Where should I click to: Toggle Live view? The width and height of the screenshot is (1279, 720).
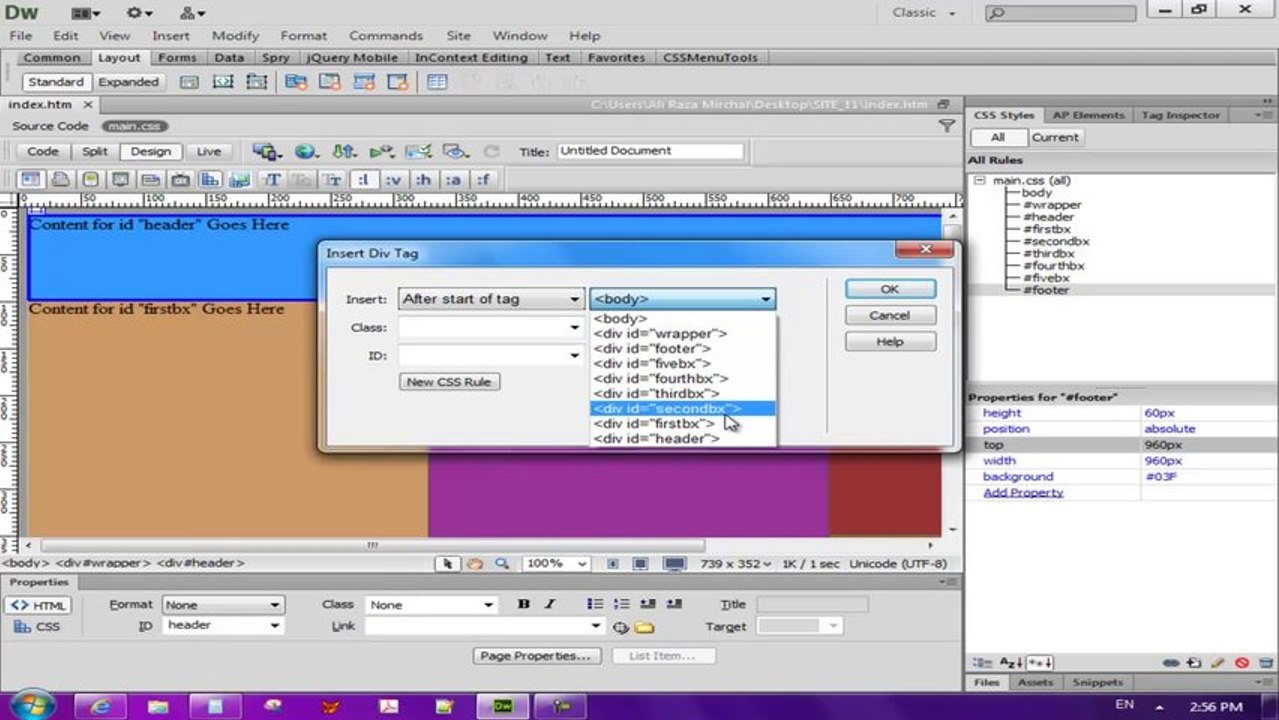pyautogui.click(x=209, y=152)
